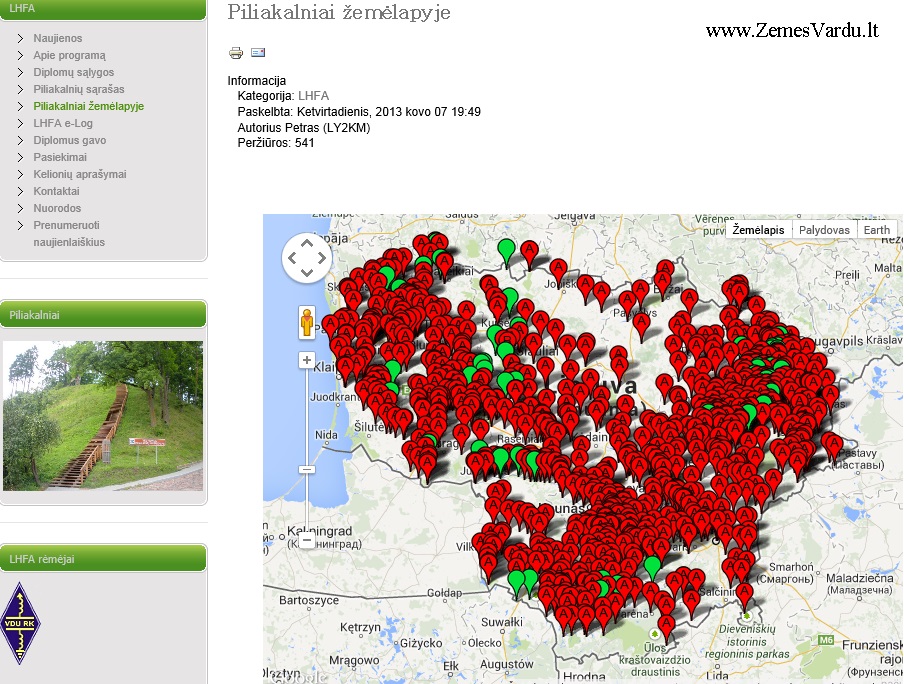Click the Maladziečna label on the map

tap(860, 578)
